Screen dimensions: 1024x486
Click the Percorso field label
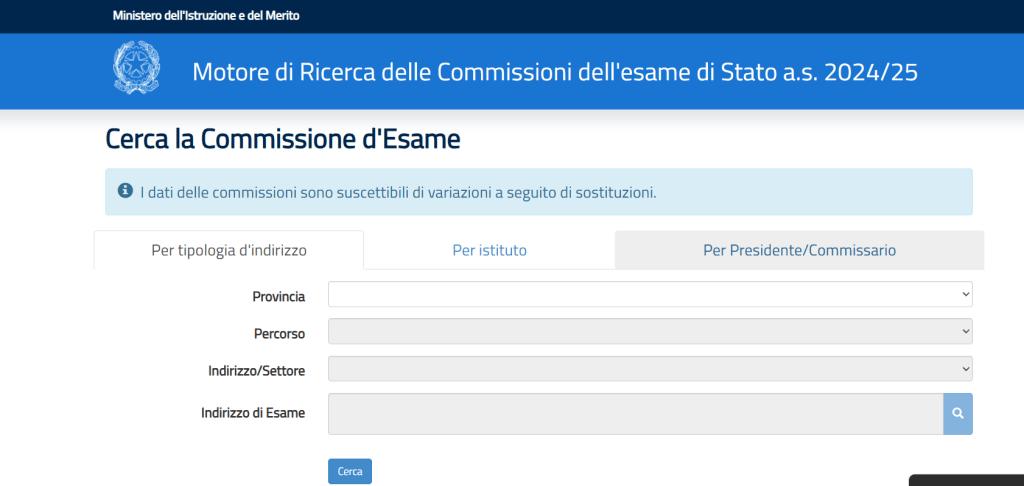tap(279, 333)
